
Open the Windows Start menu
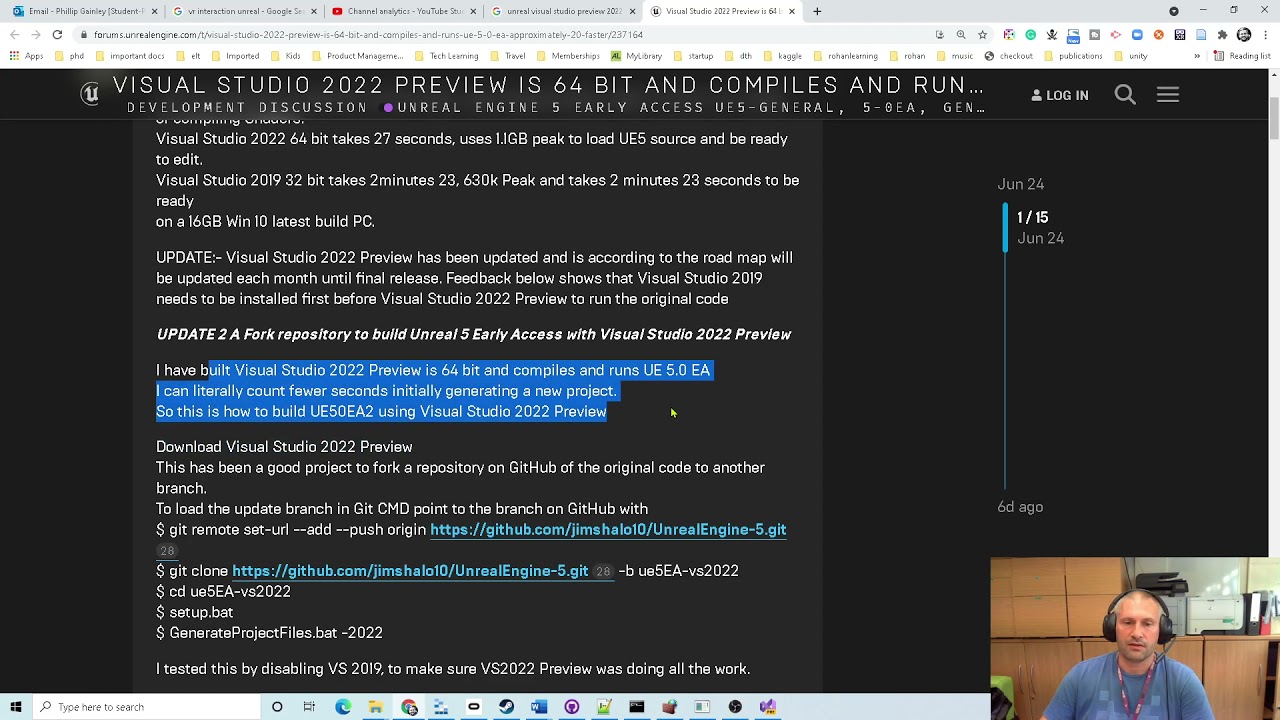click(x=16, y=707)
